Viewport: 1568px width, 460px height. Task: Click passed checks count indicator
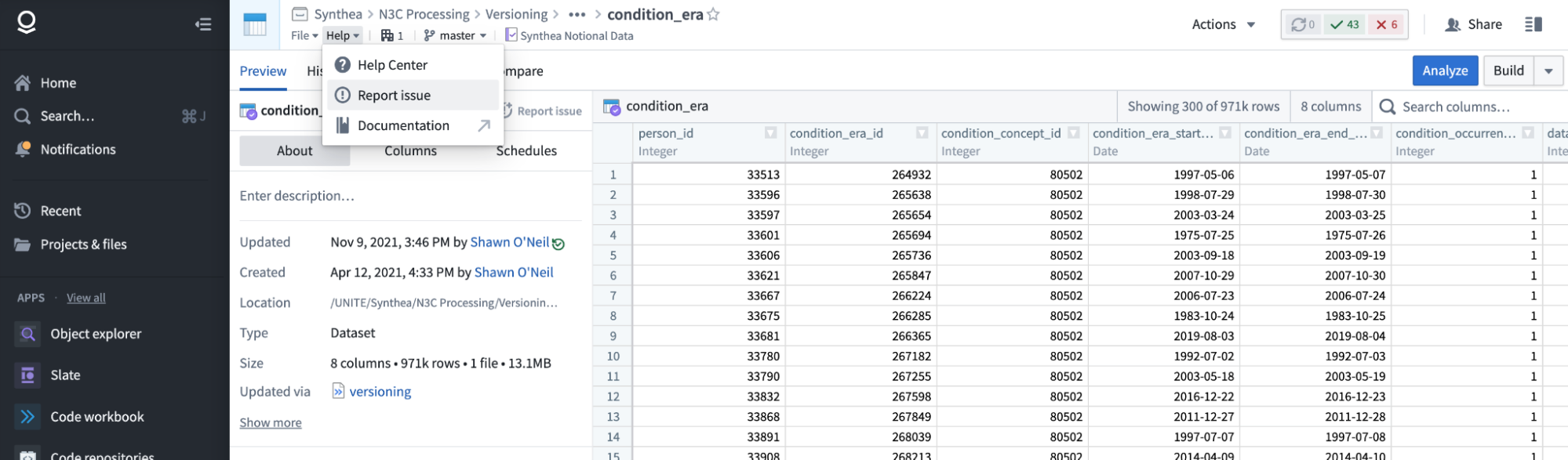coord(1345,24)
